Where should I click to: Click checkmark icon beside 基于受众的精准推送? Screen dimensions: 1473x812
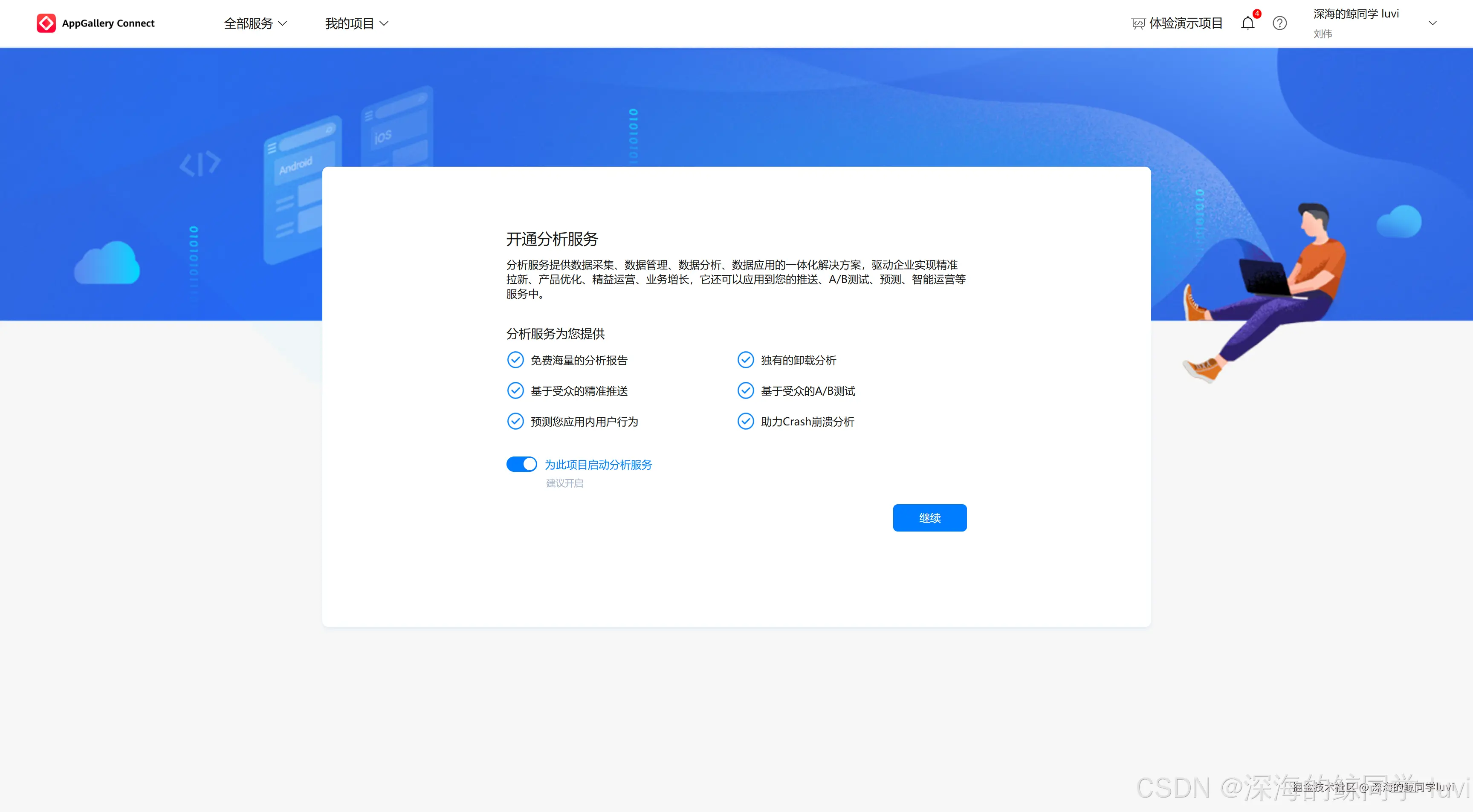coord(515,390)
